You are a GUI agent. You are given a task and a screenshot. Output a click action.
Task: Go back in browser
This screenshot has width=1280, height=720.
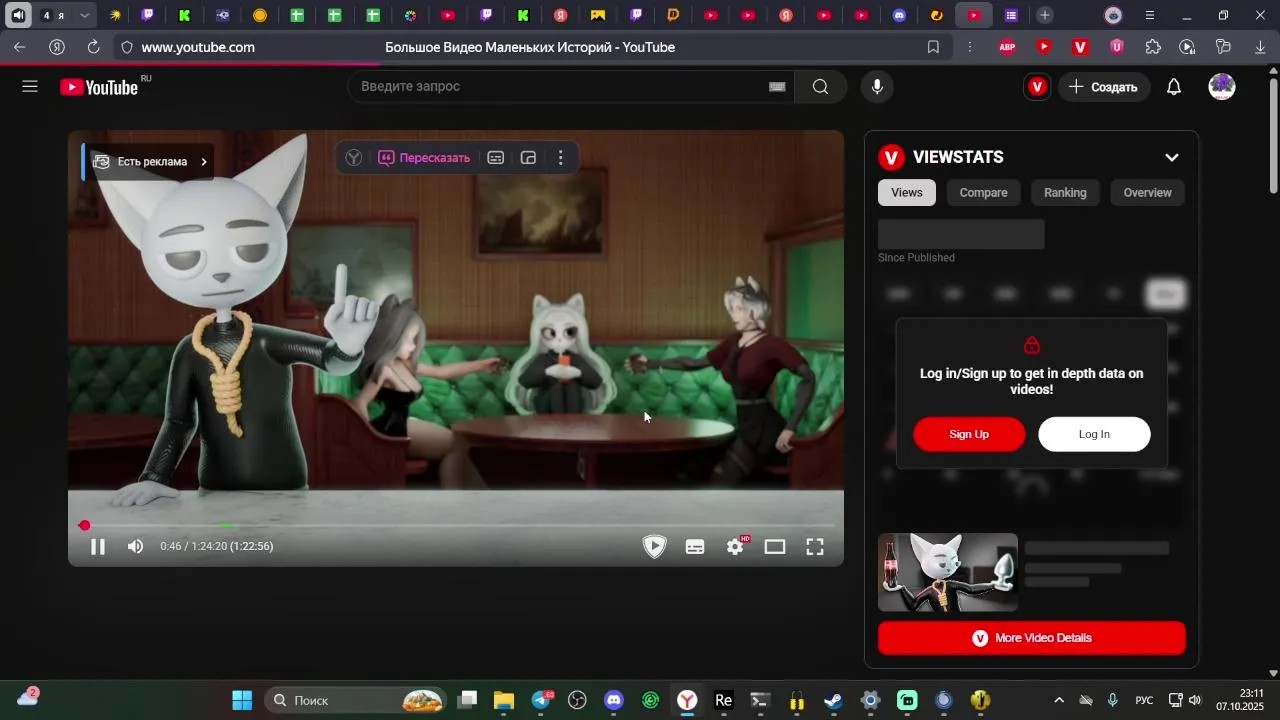(19, 47)
